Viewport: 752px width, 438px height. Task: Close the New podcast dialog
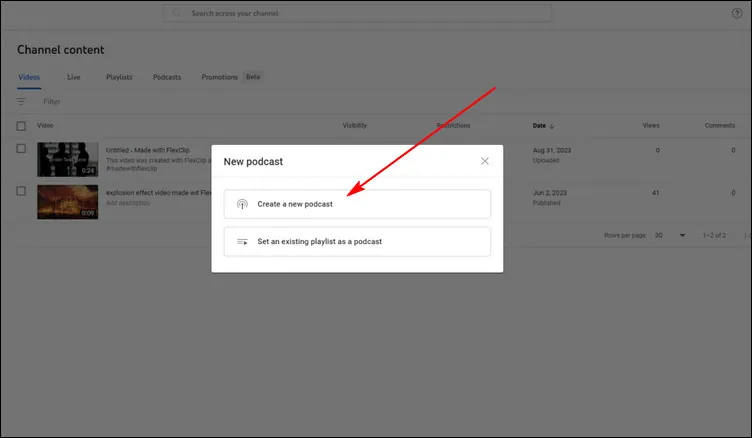[x=485, y=161]
